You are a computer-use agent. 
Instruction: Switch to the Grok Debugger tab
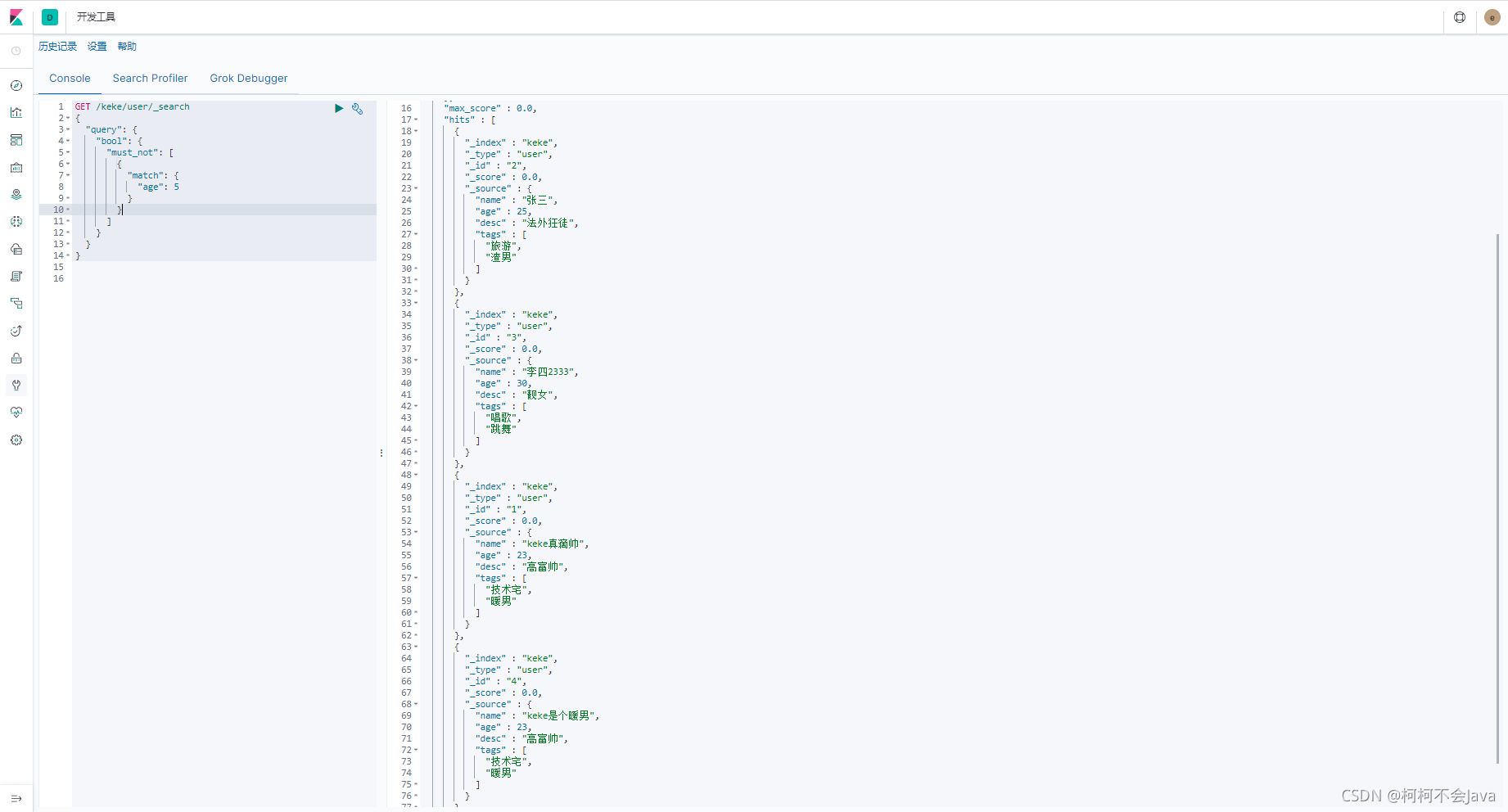point(249,79)
